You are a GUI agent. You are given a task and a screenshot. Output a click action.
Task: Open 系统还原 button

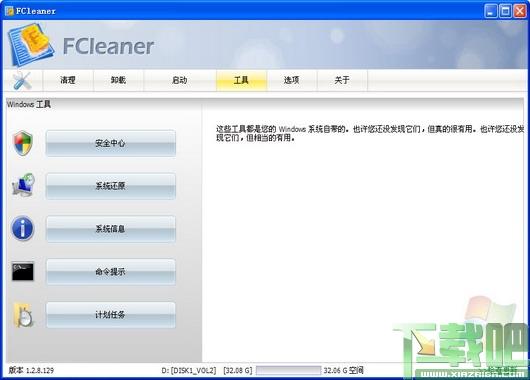[x=111, y=186]
